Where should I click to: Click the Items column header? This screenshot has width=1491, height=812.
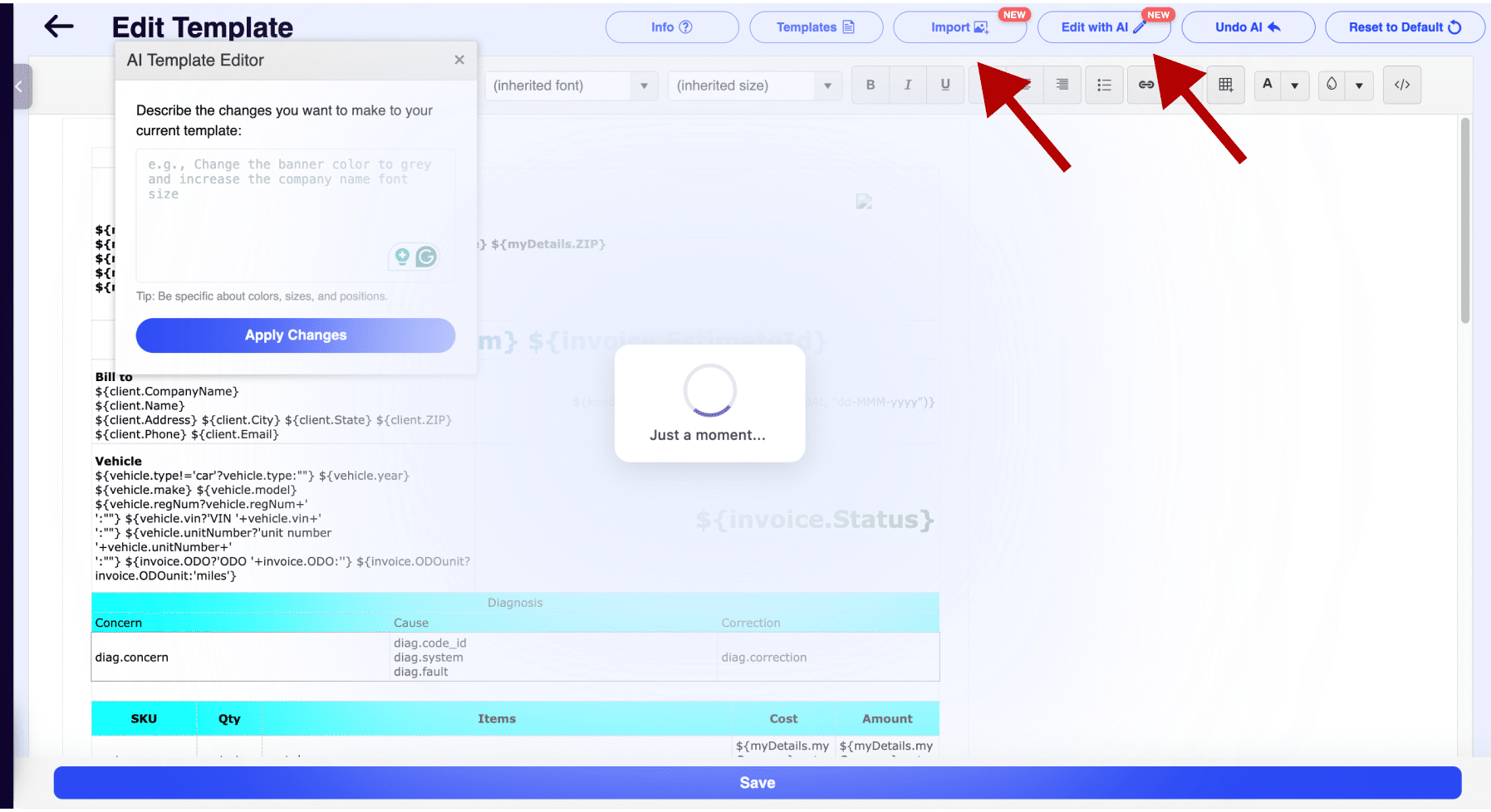pyautogui.click(x=497, y=719)
